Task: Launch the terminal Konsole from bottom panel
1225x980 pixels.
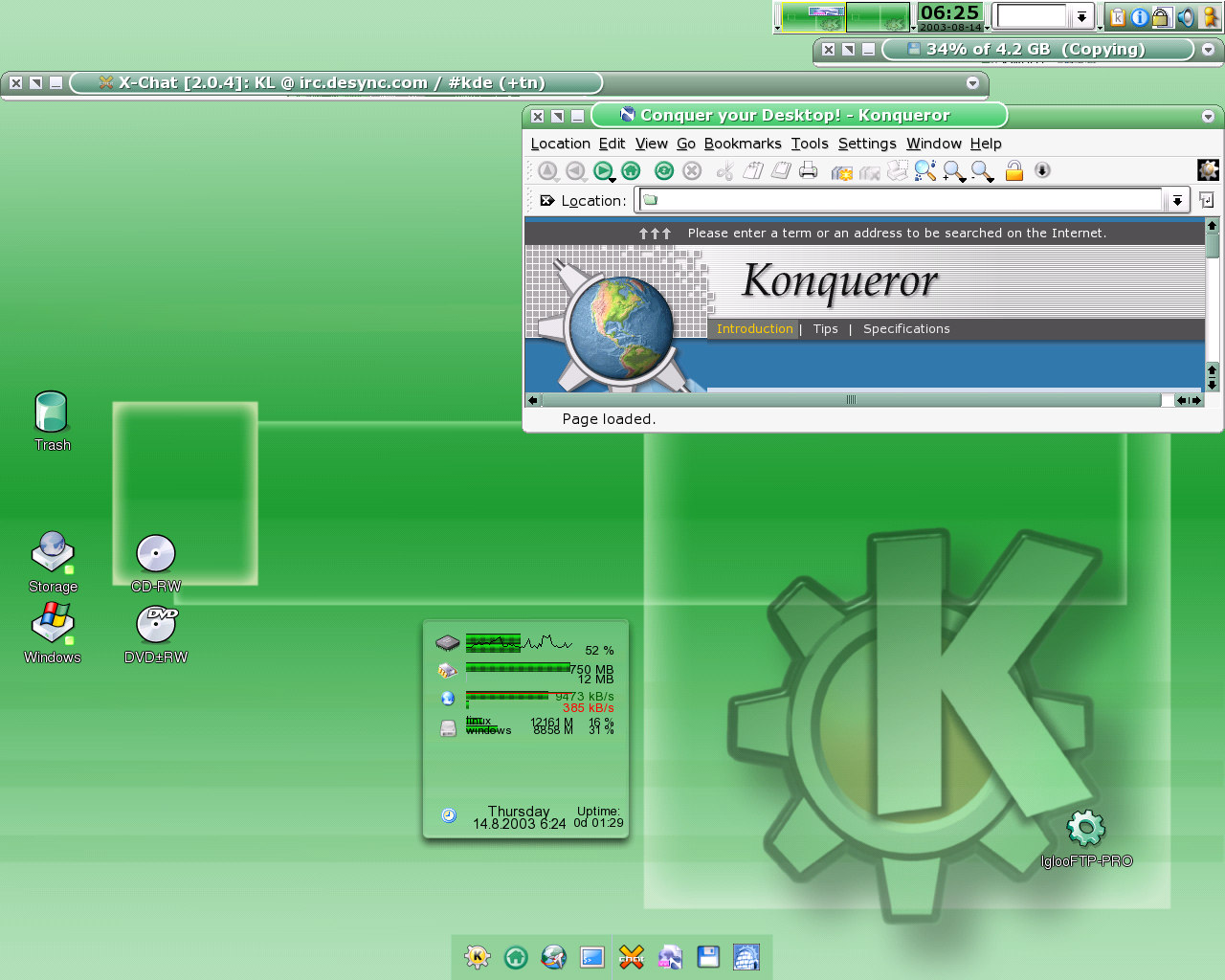Action: click(x=592, y=957)
